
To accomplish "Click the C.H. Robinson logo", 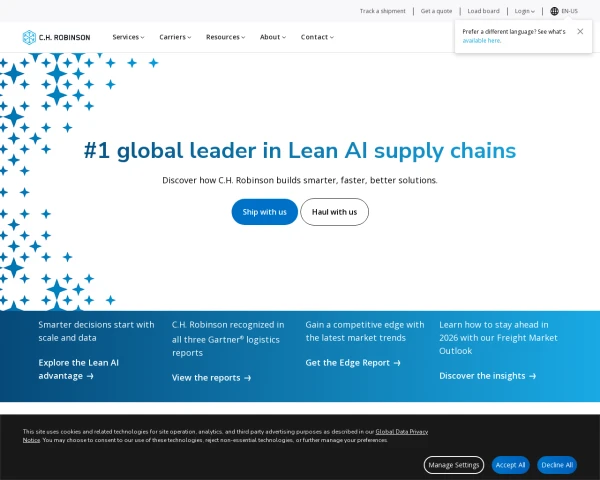I will (56, 37).
